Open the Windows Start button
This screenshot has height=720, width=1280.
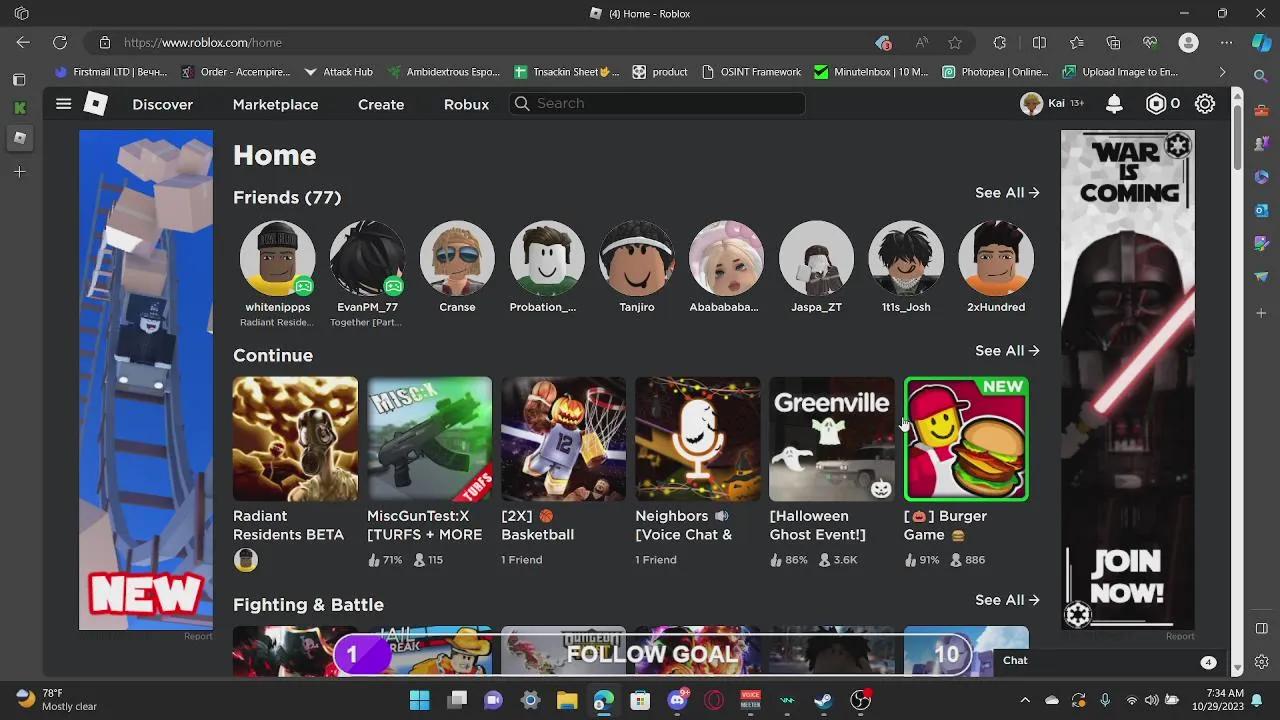click(420, 700)
